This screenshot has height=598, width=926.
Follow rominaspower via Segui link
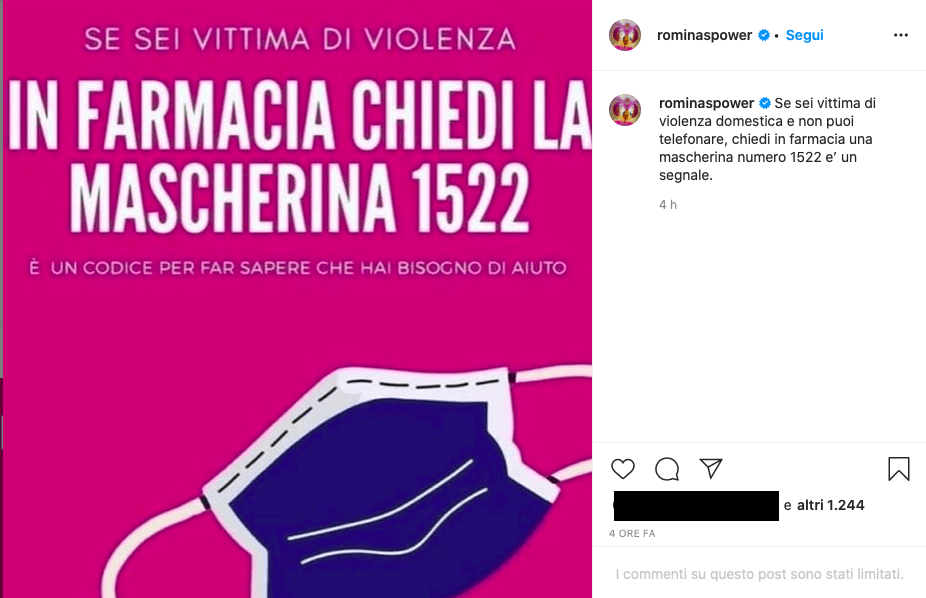point(804,35)
